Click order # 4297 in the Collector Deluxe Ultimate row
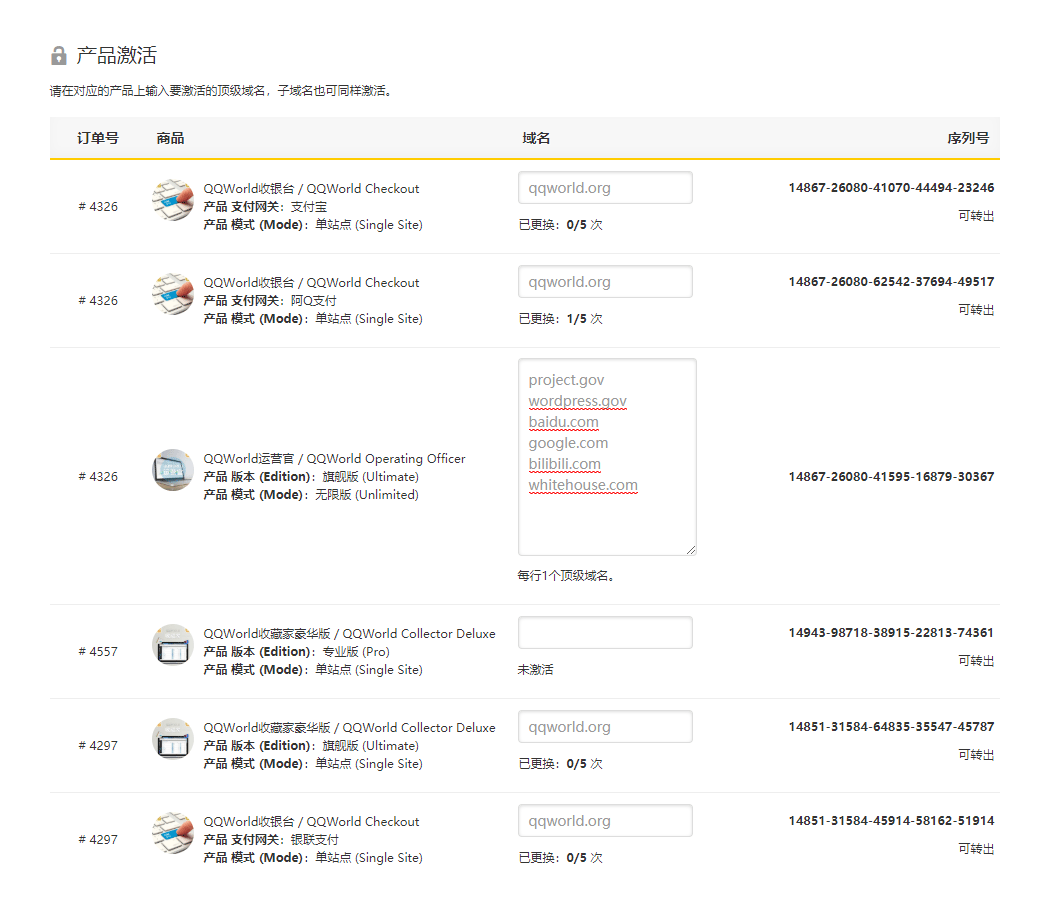The image size is (1051, 906). (x=98, y=745)
